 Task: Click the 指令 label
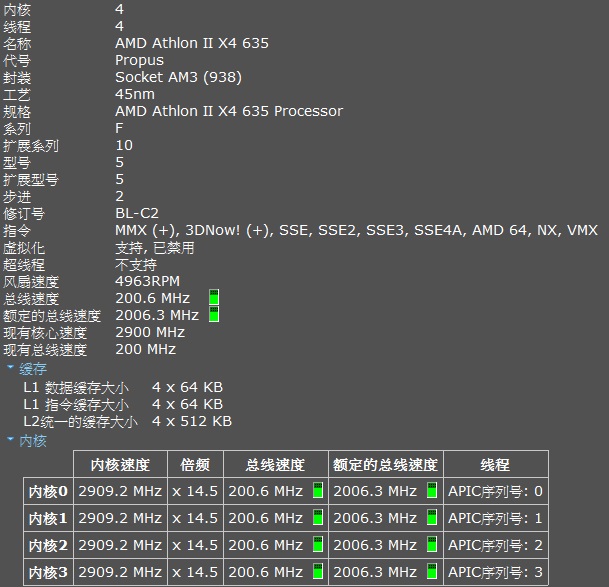pyautogui.click(x=17, y=231)
